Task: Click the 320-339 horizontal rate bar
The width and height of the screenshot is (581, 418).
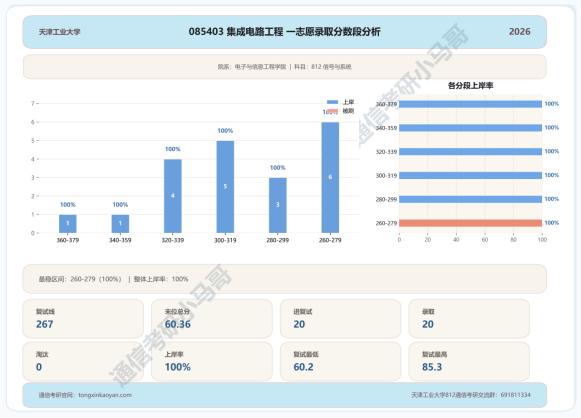Action: click(471, 152)
